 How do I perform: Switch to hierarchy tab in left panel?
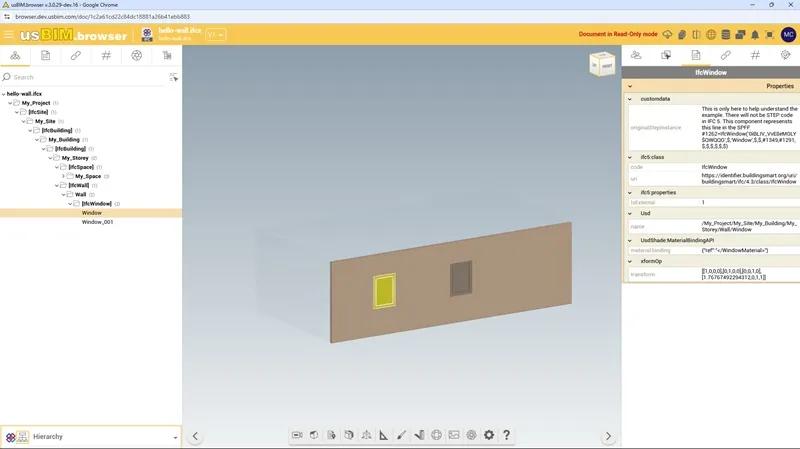coord(15,56)
